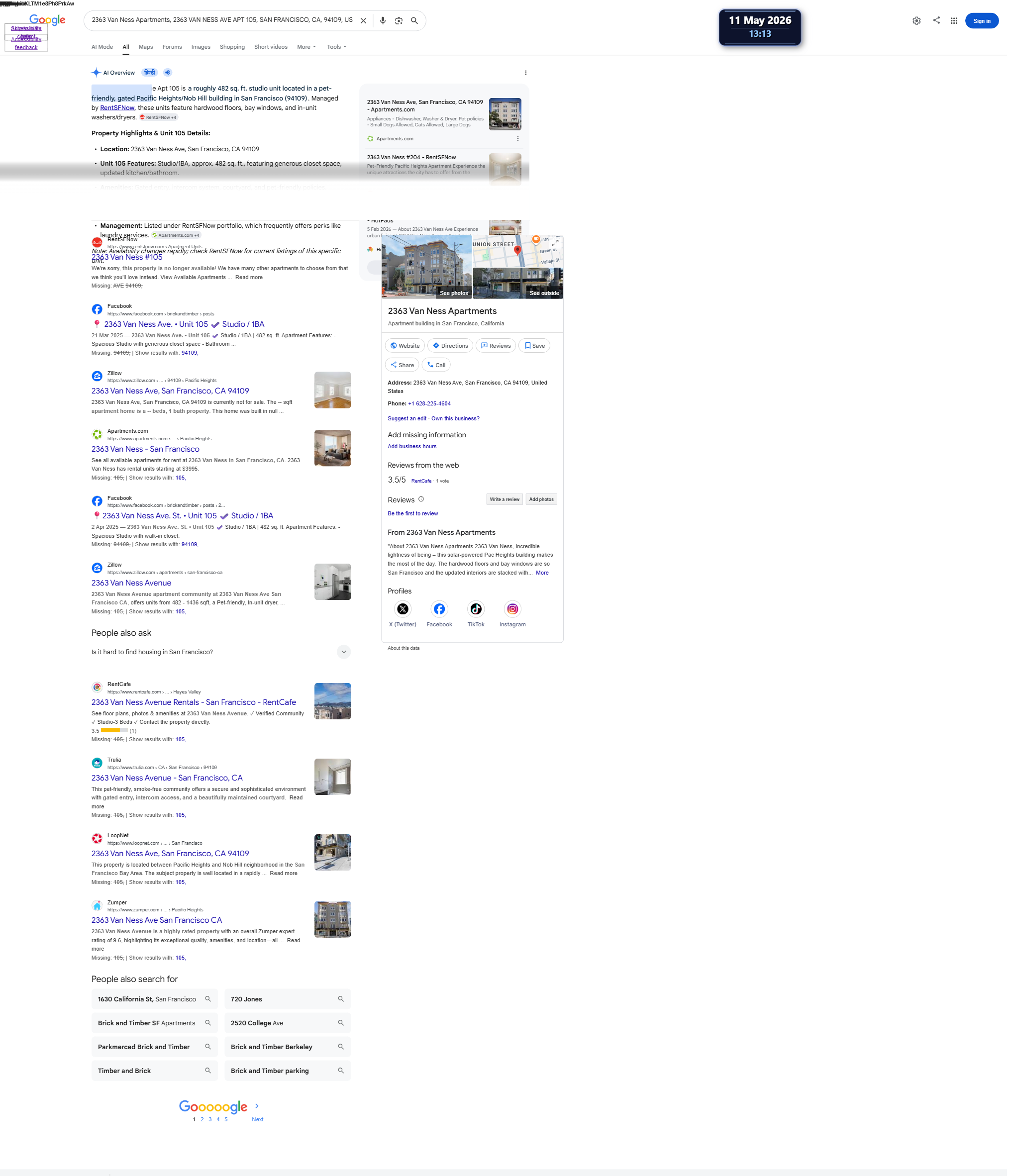Click the Next results page link
Viewport: 1013px width, 1176px height.
[259, 1125]
